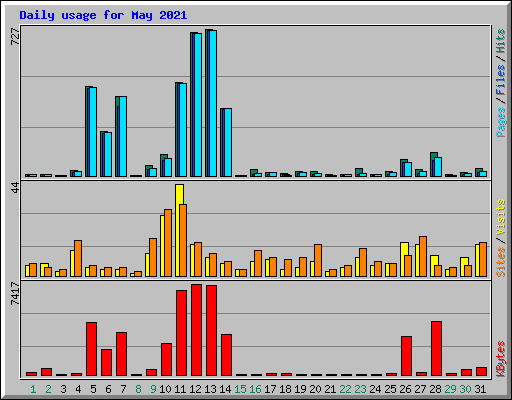512x400 pixels.
Task: Click the Hits legend label
Action: [501, 41]
